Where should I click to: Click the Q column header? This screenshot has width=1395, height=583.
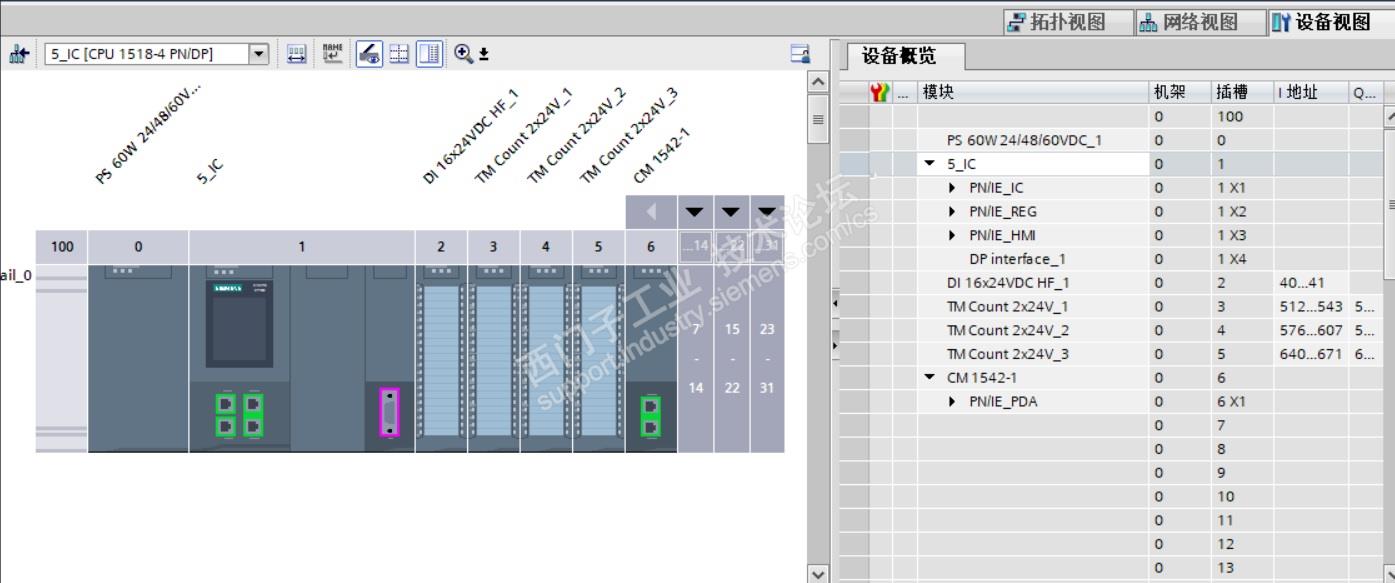pos(1365,92)
